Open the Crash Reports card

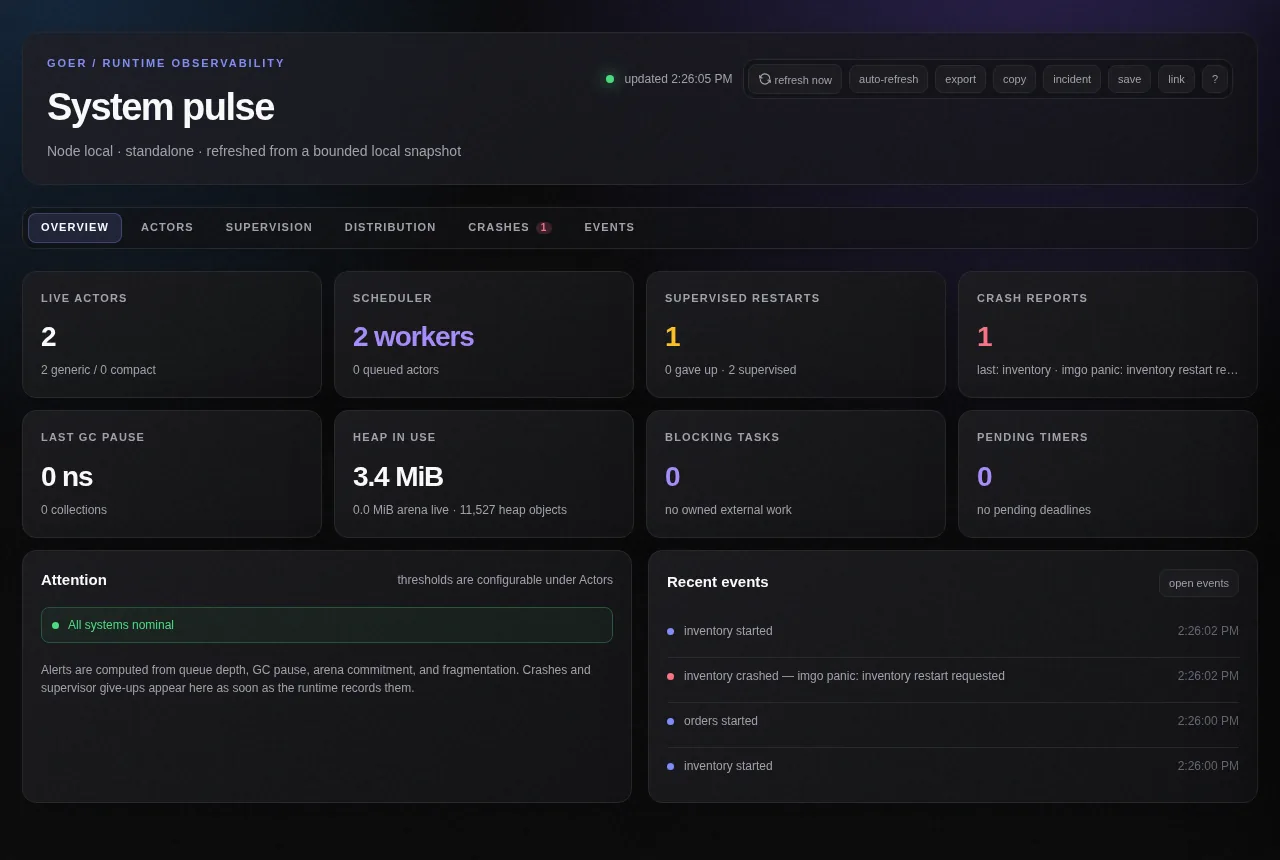point(1108,335)
